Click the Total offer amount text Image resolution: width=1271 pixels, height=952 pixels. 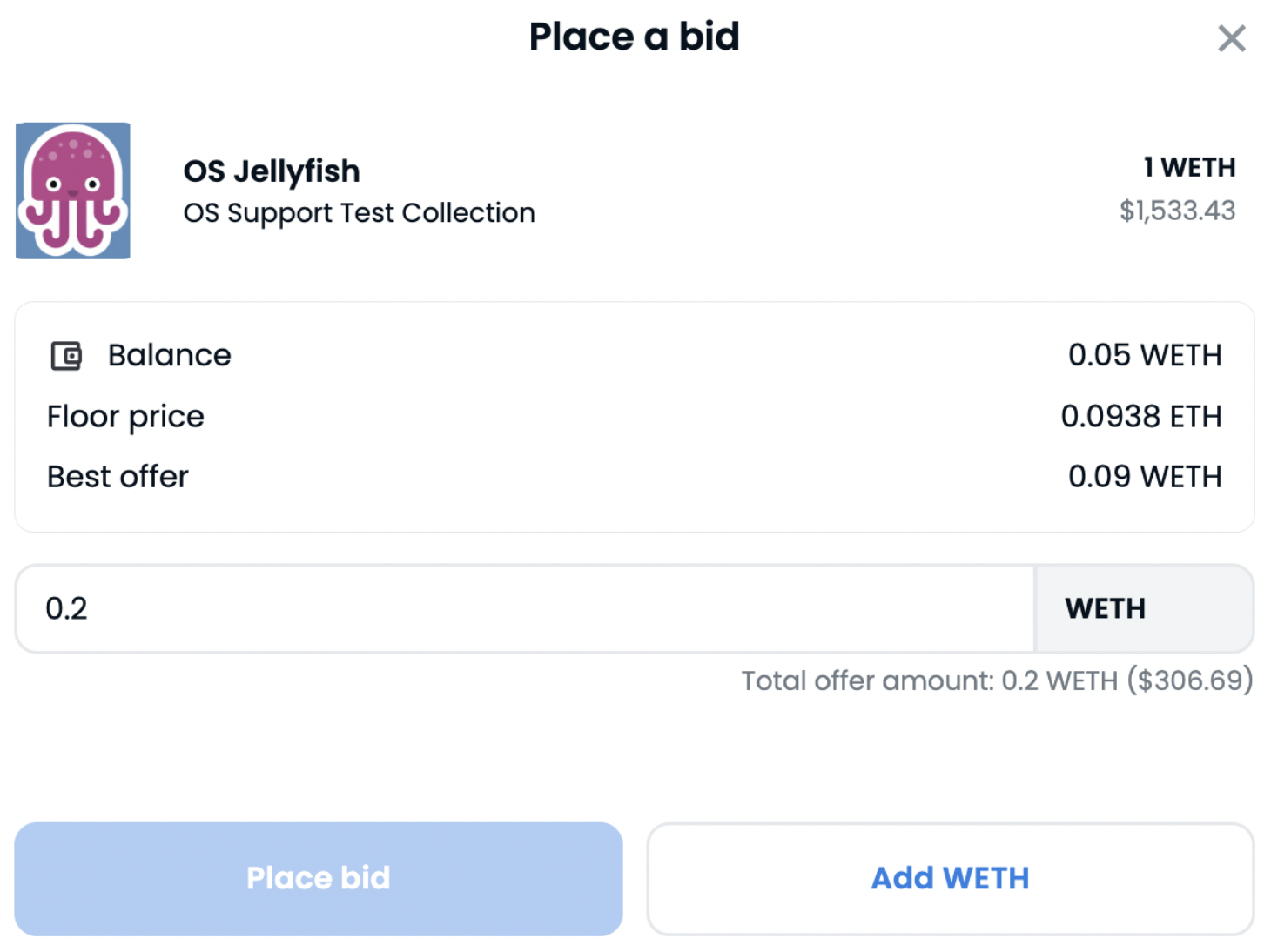(x=997, y=680)
